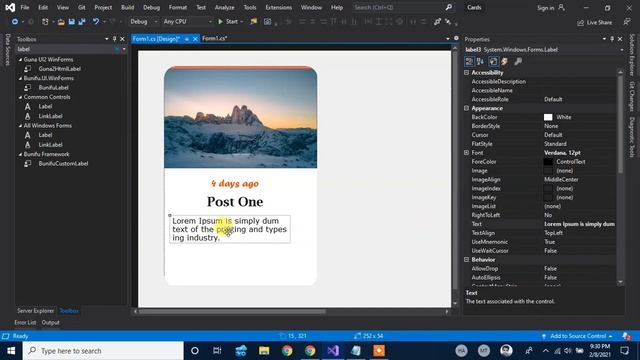Click the Visual Studio logo icon
The width and height of the screenshot is (640, 360).
(10, 7)
